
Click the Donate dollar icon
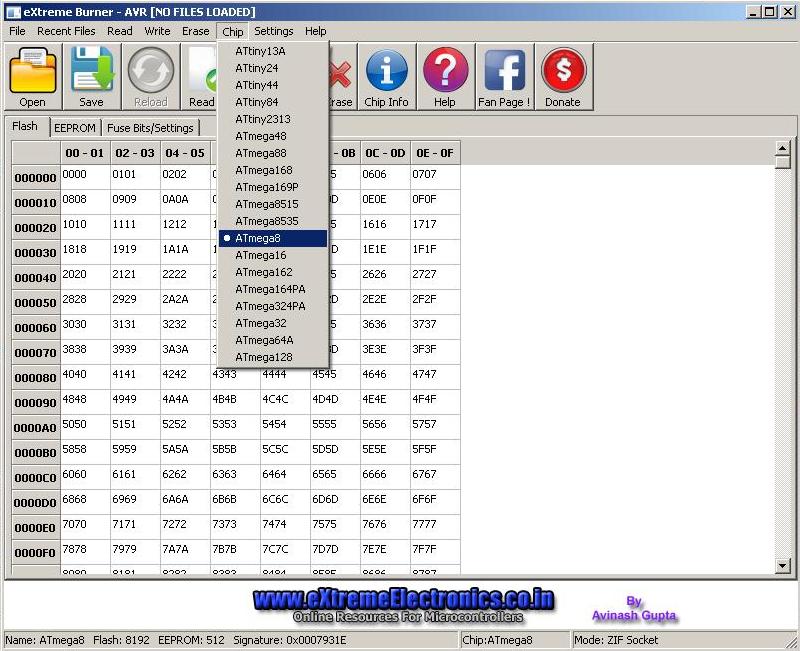tap(563, 70)
